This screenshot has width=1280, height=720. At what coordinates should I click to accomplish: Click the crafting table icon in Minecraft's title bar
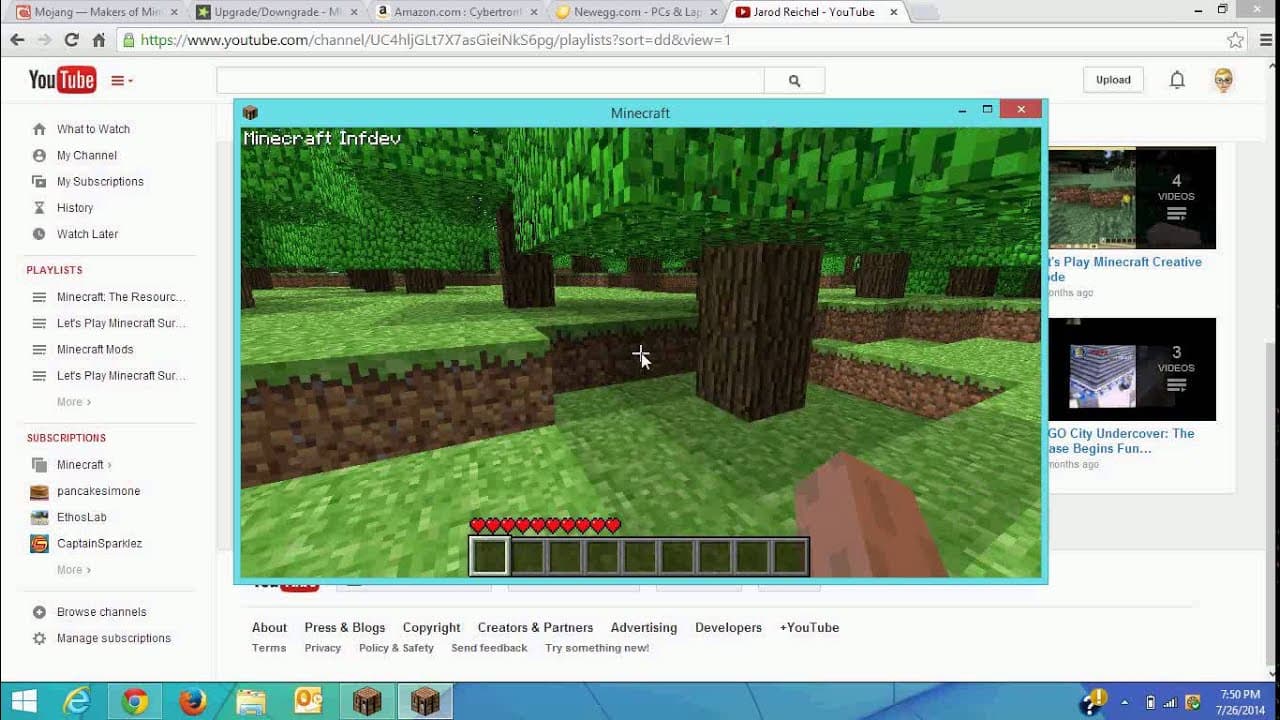(250, 112)
